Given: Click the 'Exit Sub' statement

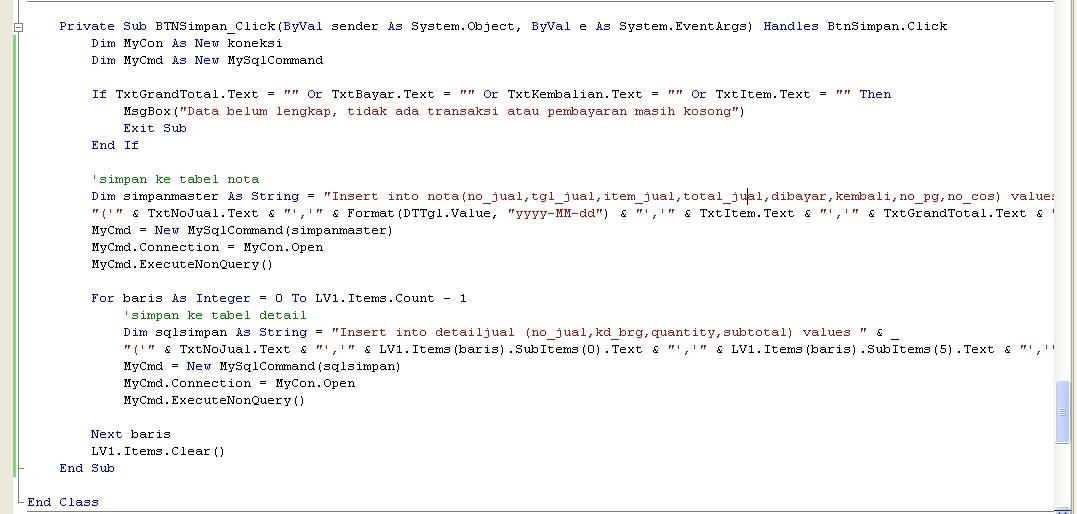Looking at the screenshot, I should pos(155,128).
